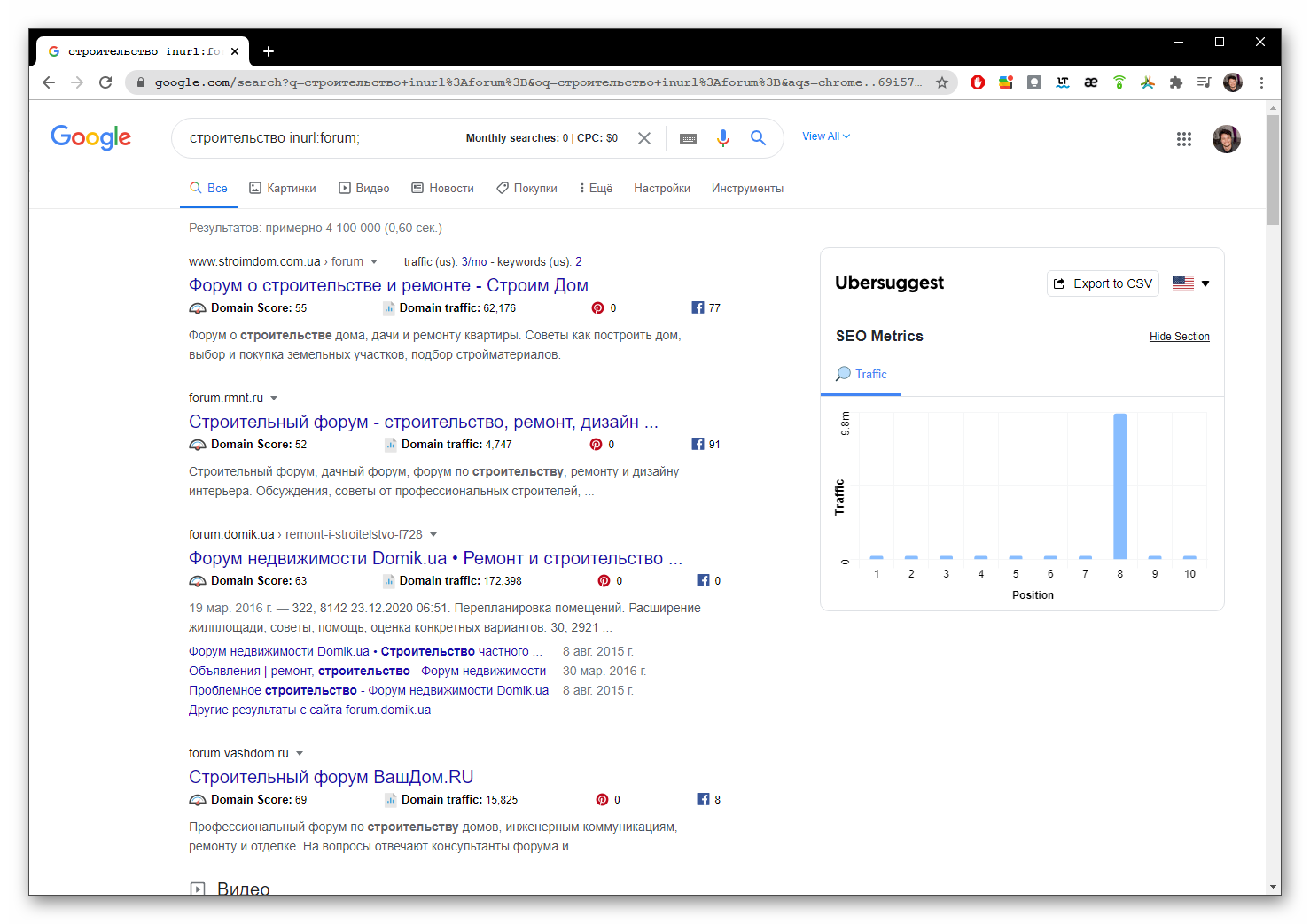Click the browser forward arrow
1310x924 pixels.
point(77,82)
